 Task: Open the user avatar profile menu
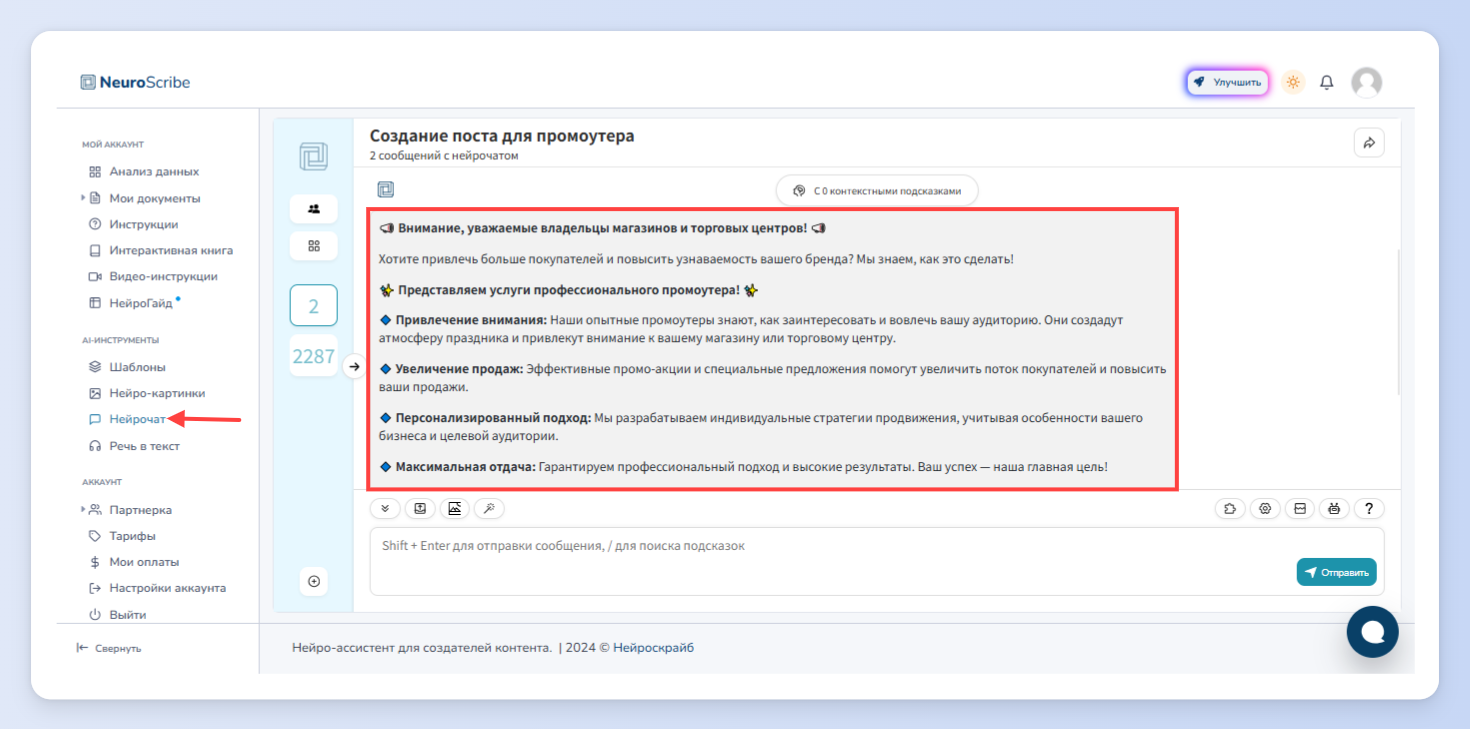click(x=1366, y=82)
